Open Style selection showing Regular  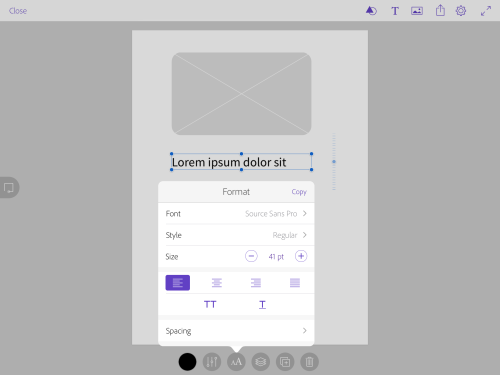[236, 235]
